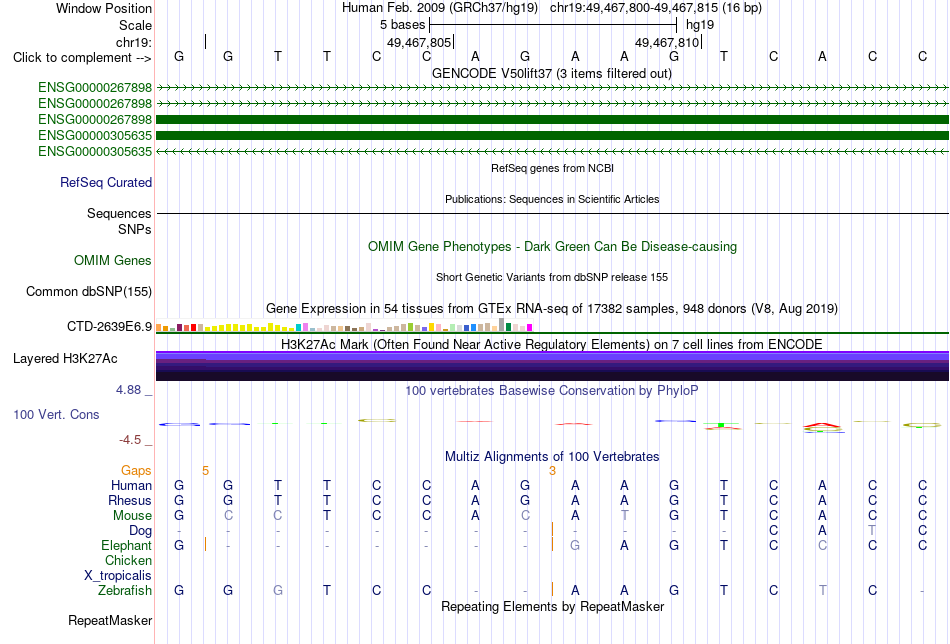Click the chr19: ruler label
Image resolution: width=950 pixels, height=644 pixels.
click(133, 42)
